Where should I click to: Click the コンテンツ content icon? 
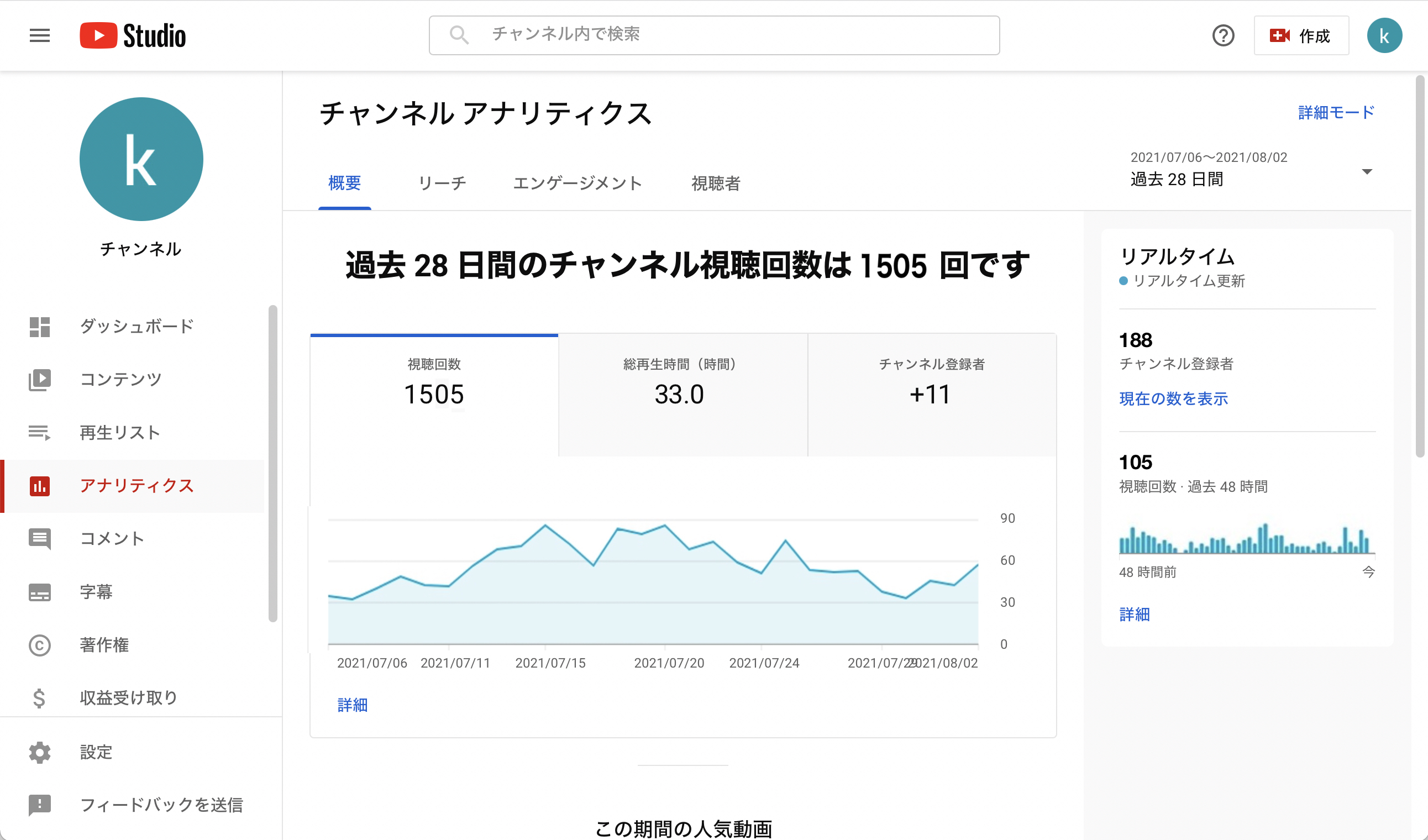point(40,379)
